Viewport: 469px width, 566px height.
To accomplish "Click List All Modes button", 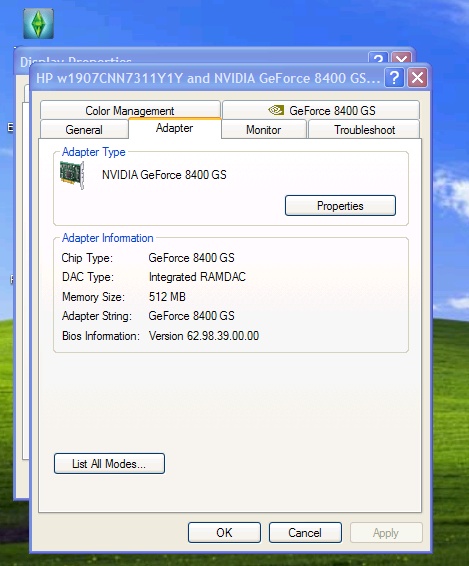I will pyautogui.click(x=109, y=463).
